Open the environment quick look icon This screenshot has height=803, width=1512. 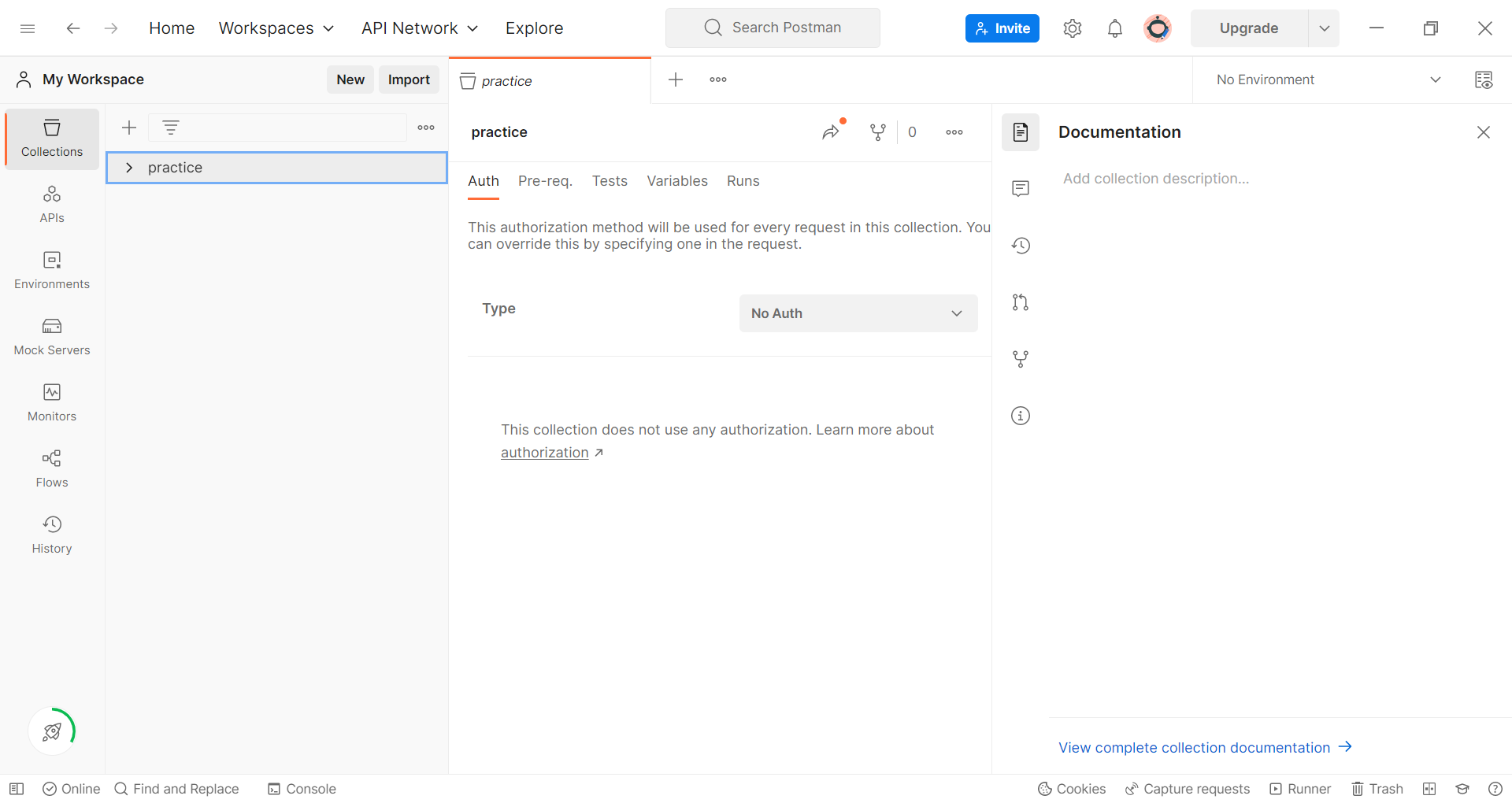pos(1484,80)
